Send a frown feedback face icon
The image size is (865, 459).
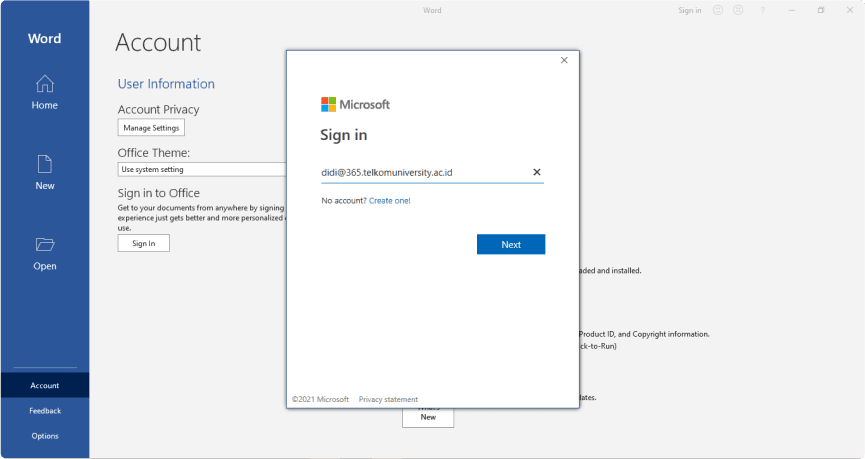pos(738,10)
